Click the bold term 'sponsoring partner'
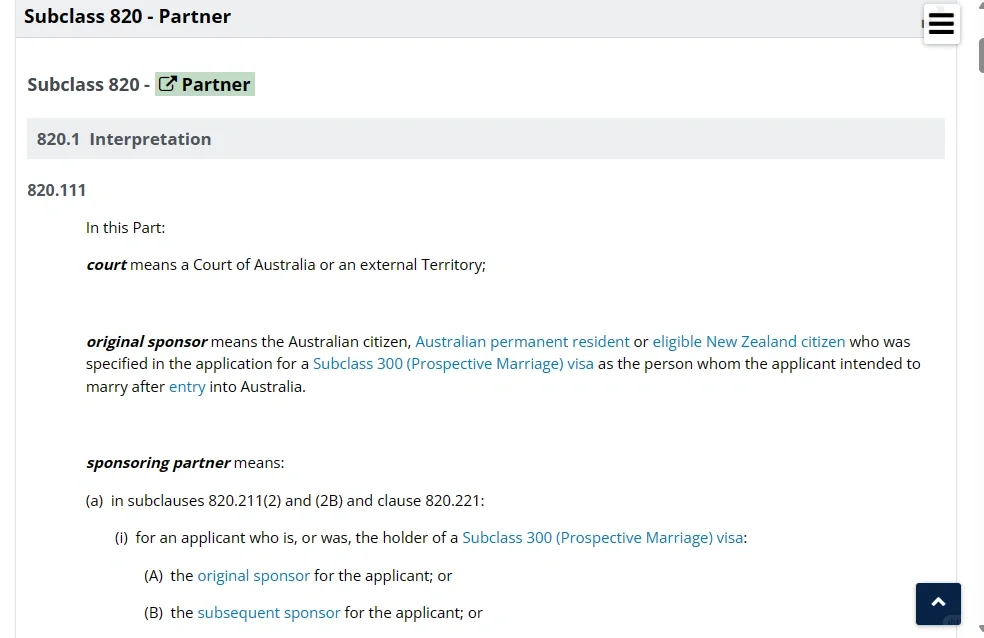 pyautogui.click(x=158, y=463)
